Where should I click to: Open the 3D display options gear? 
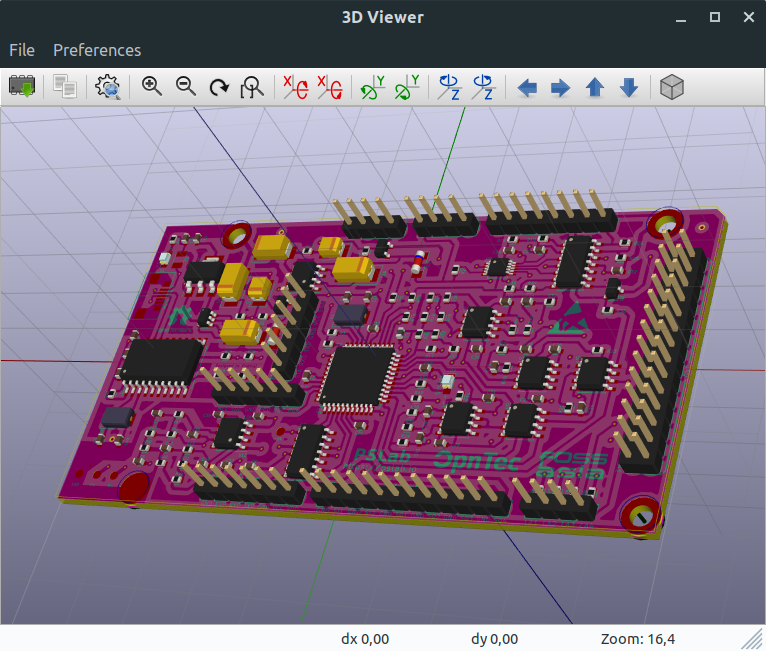click(108, 88)
